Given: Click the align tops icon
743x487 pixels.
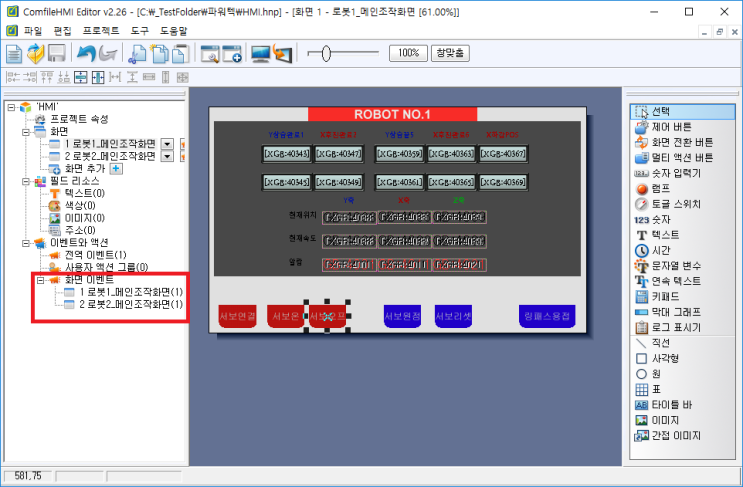Looking at the screenshot, I should click(x=47, y=77).
